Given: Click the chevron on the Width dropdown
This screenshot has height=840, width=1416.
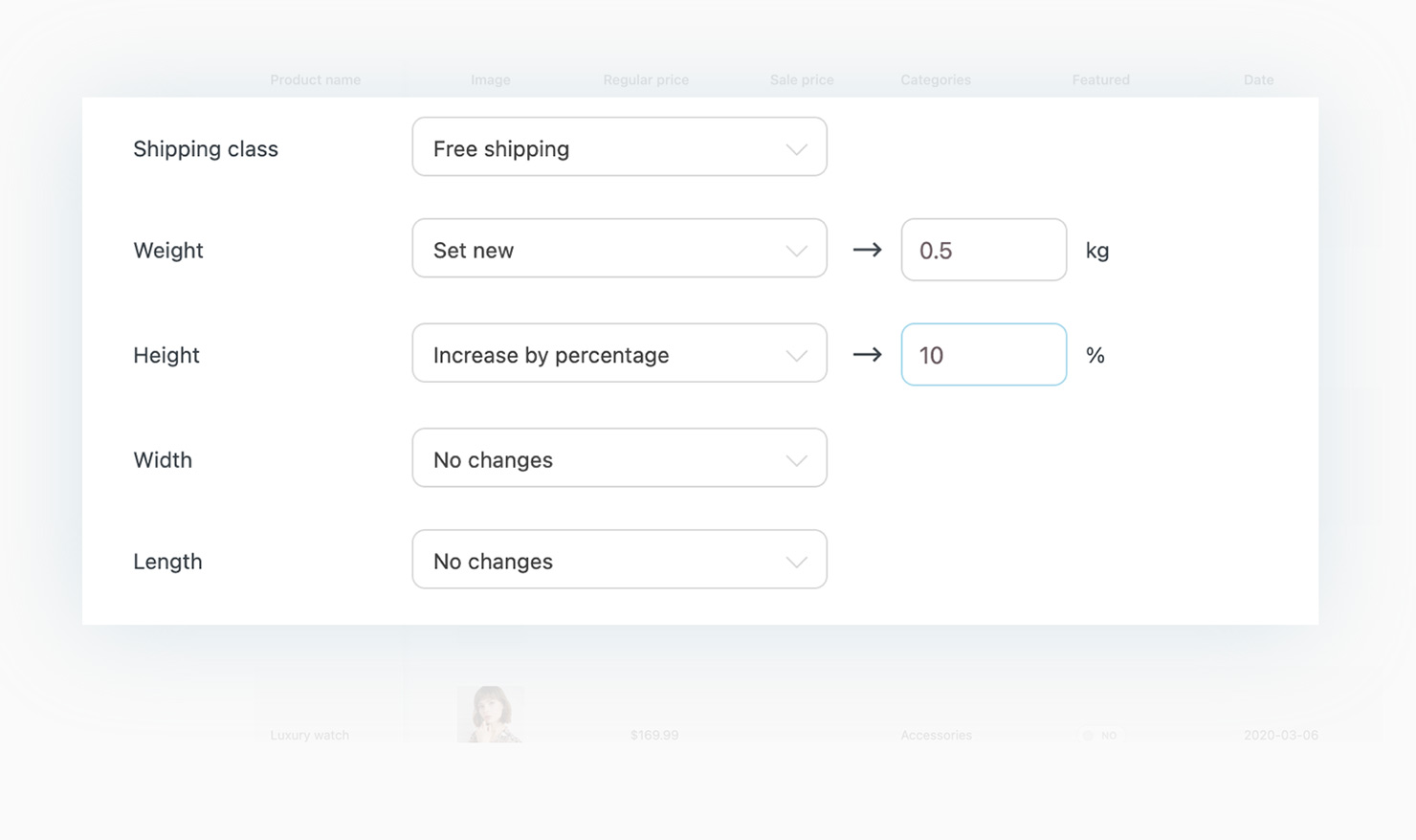Looking at the screenshot, I should tap(796, 460).
